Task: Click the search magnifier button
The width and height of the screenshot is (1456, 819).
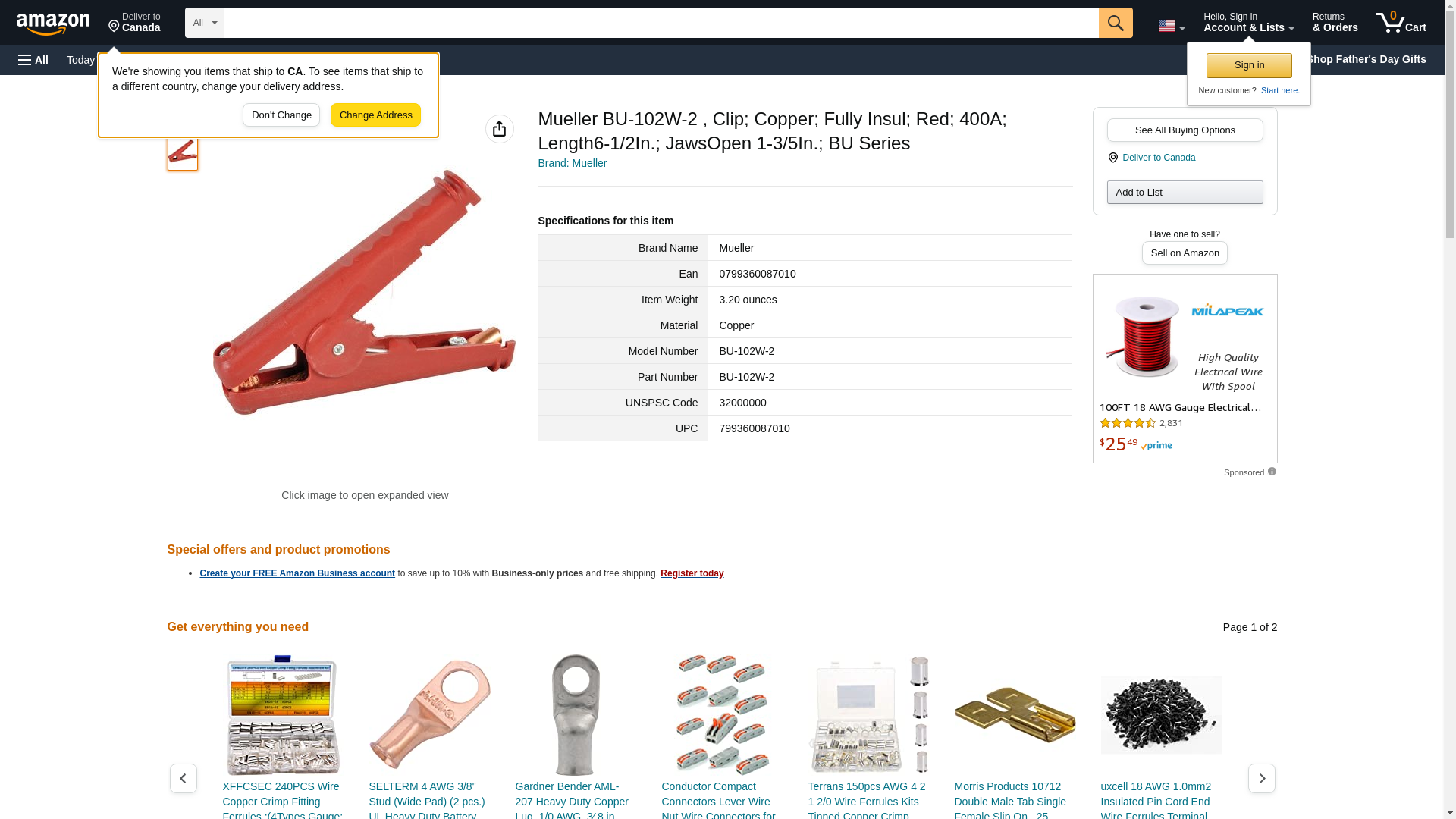Action: tap(1115, 23)
